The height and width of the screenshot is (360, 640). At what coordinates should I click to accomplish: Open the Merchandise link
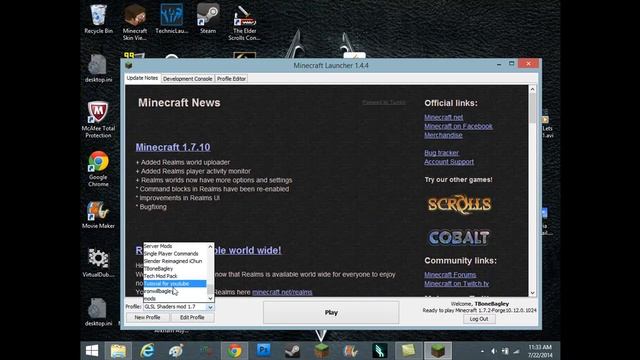pos(443,135)
